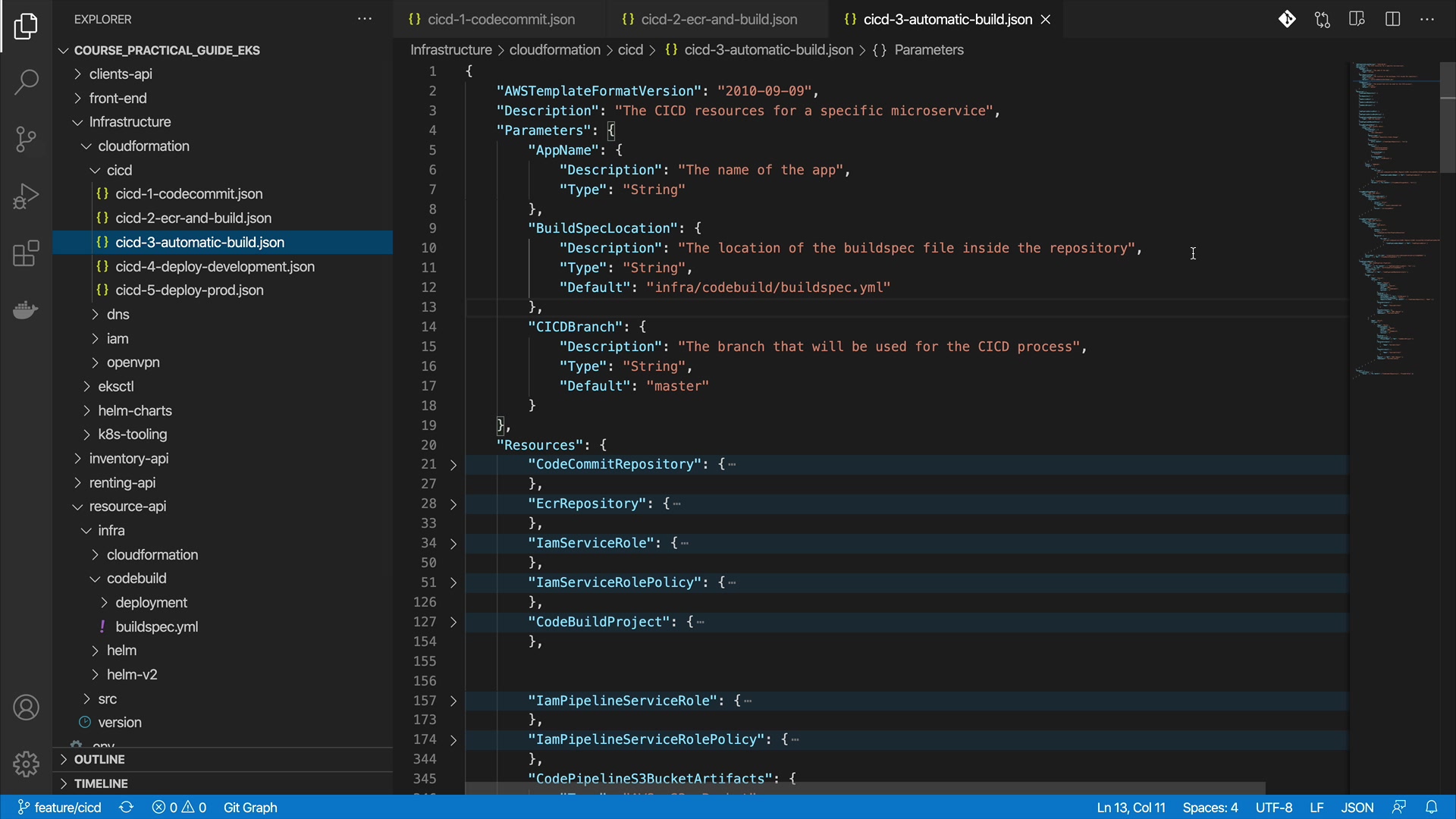Open the Run and Debug view

26,196
